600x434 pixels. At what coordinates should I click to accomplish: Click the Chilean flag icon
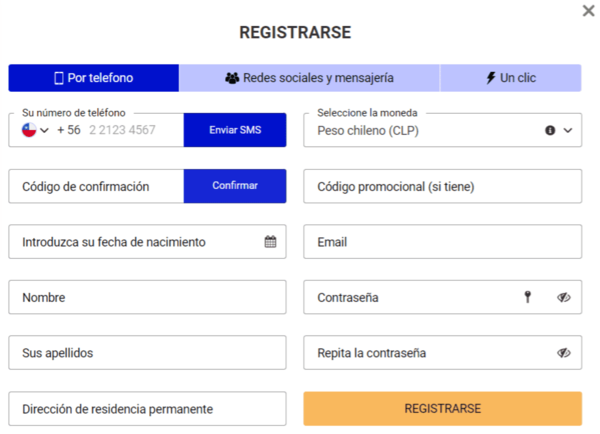[x=29, y=130]
